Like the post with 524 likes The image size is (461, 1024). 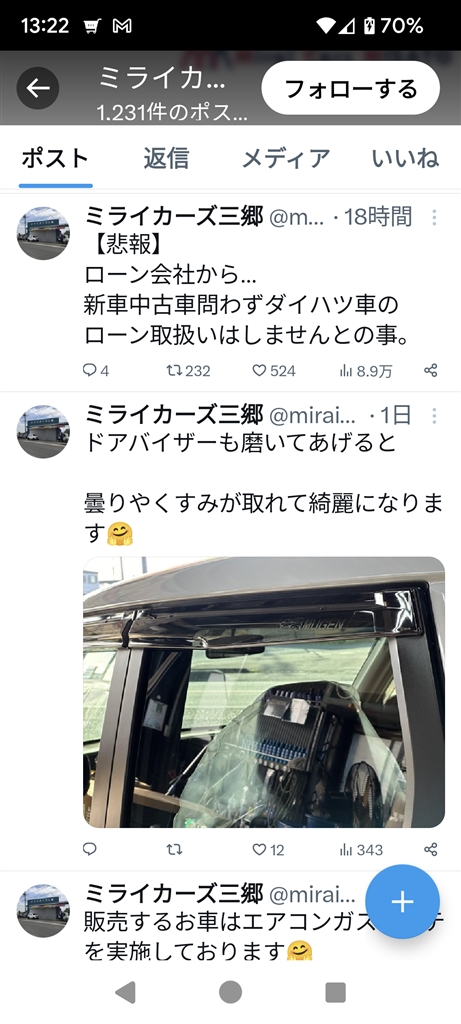(x=274, y=371)
